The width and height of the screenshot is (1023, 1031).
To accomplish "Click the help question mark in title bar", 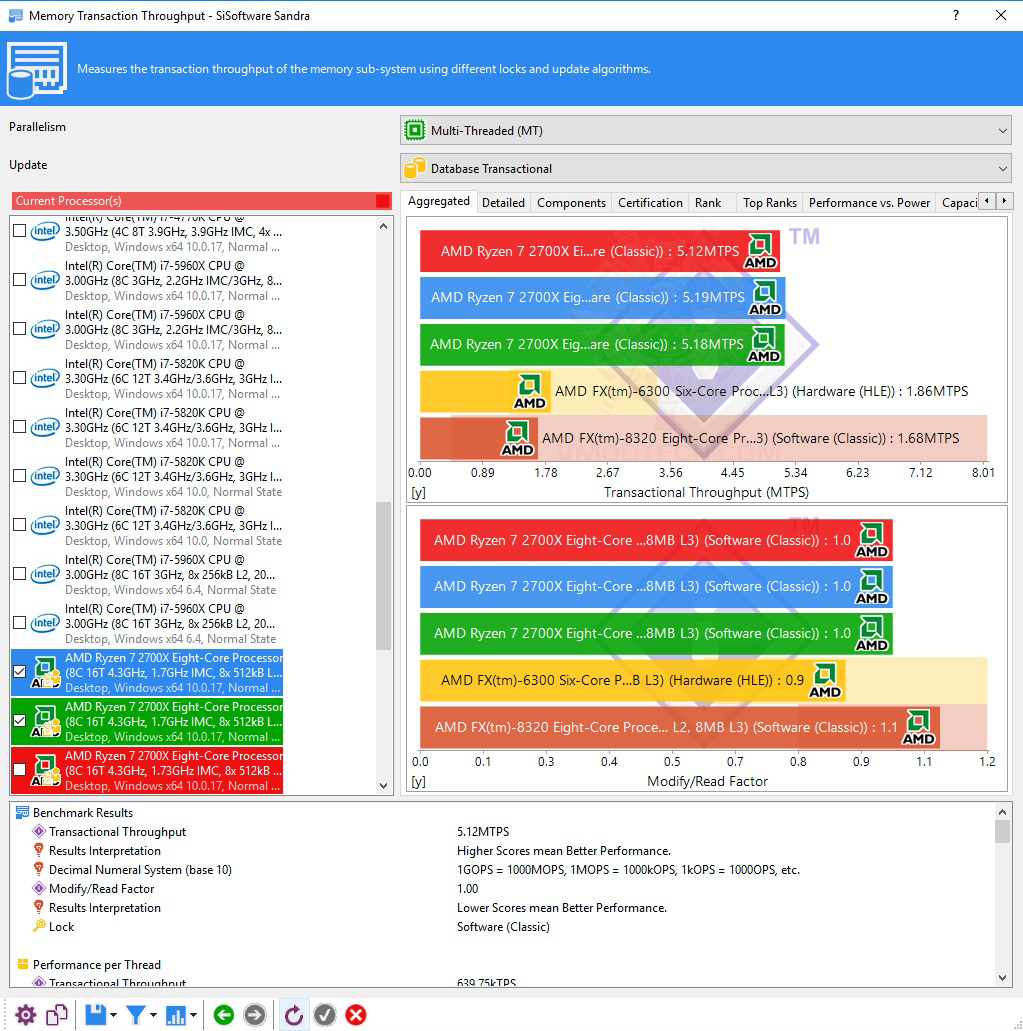I will [955, 15].
